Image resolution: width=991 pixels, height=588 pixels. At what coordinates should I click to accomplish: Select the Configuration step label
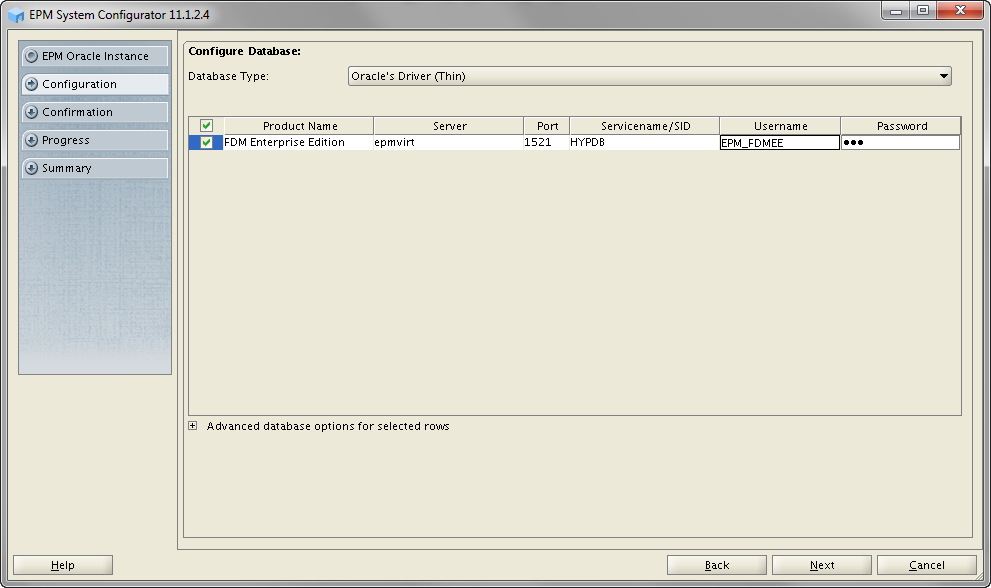[x=79, y=84]
